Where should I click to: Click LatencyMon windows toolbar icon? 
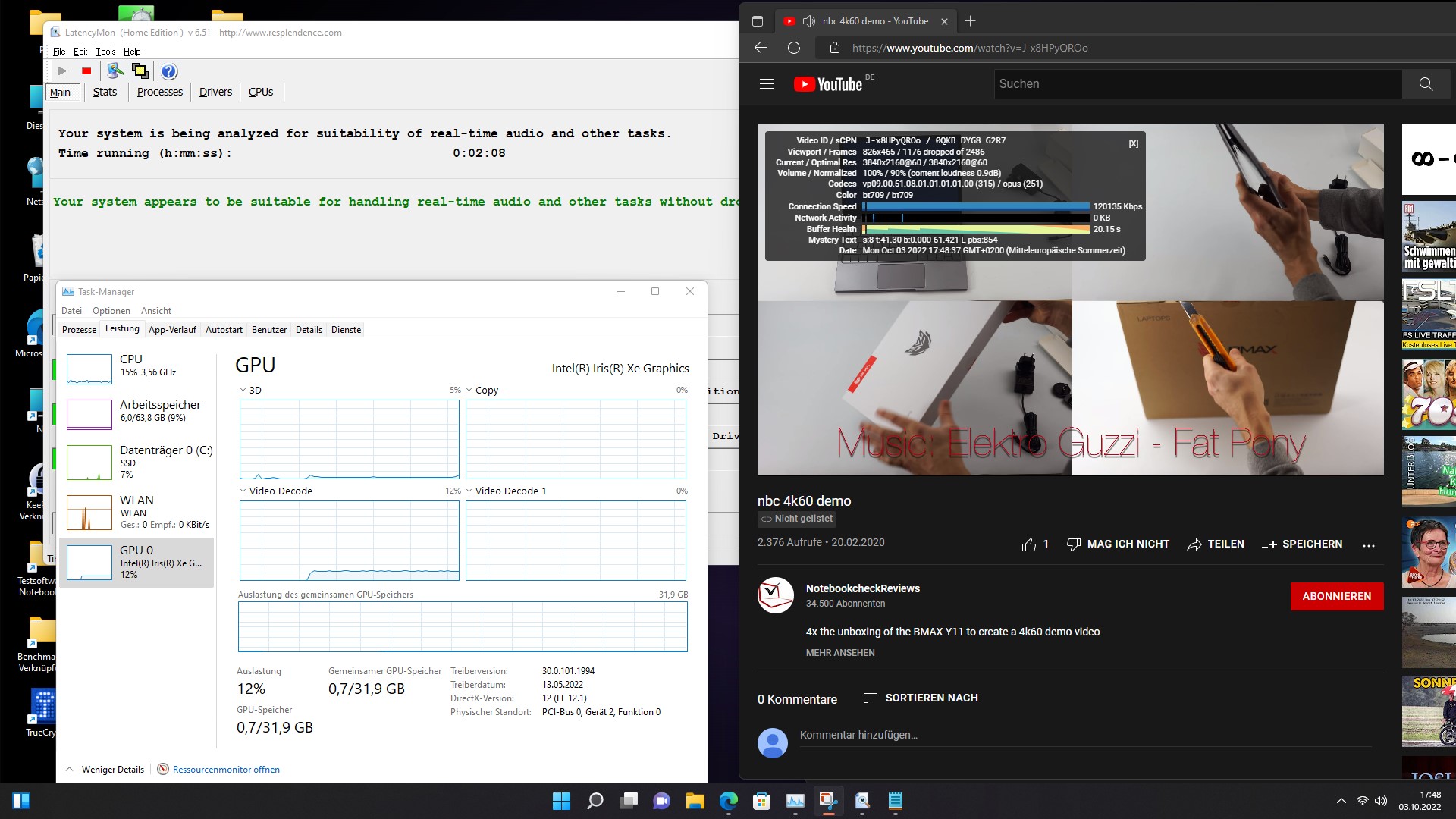(140, 71)
